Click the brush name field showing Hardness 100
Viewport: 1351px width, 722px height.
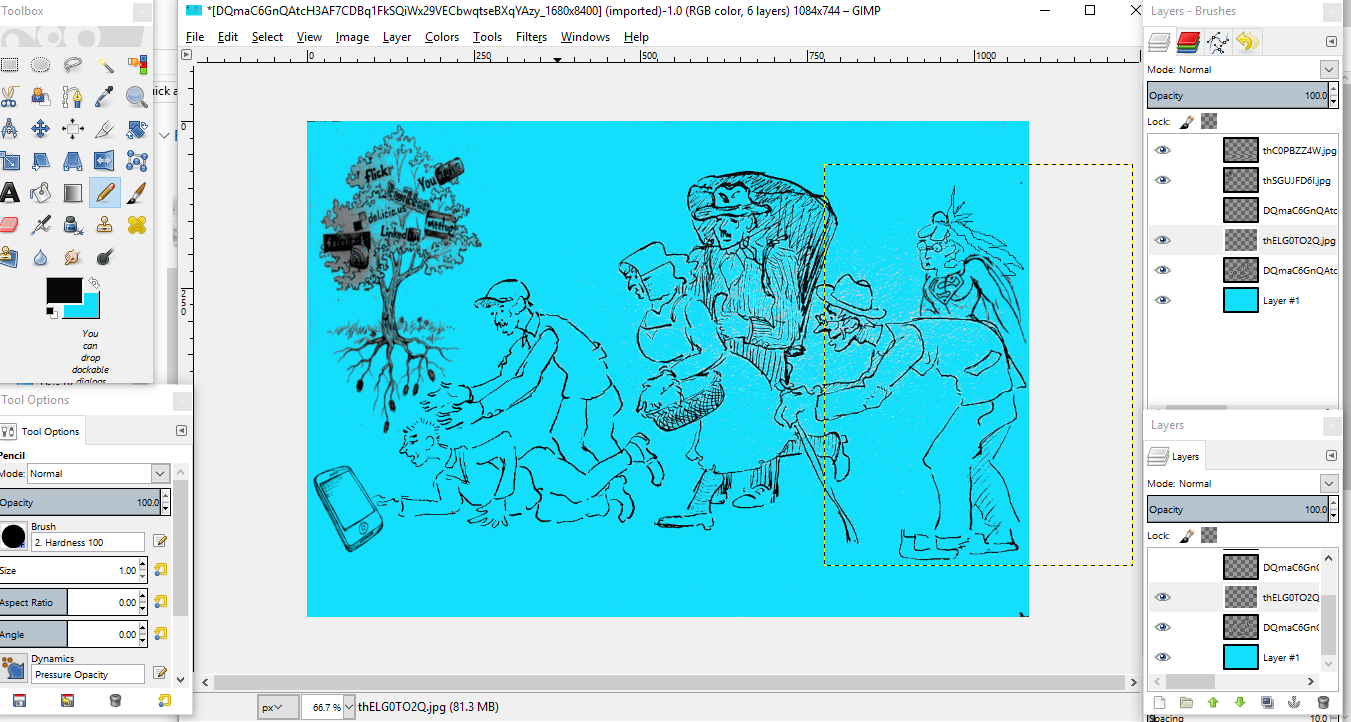coord(87,542)
